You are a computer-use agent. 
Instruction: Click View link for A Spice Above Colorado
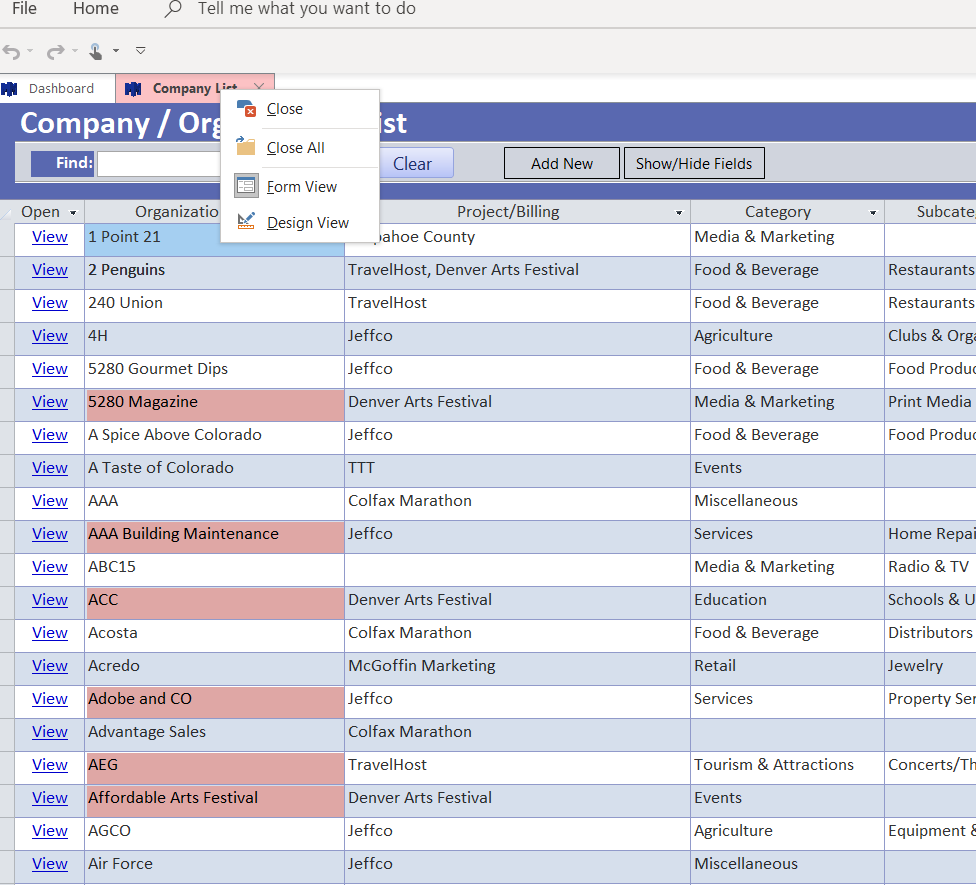50,435
